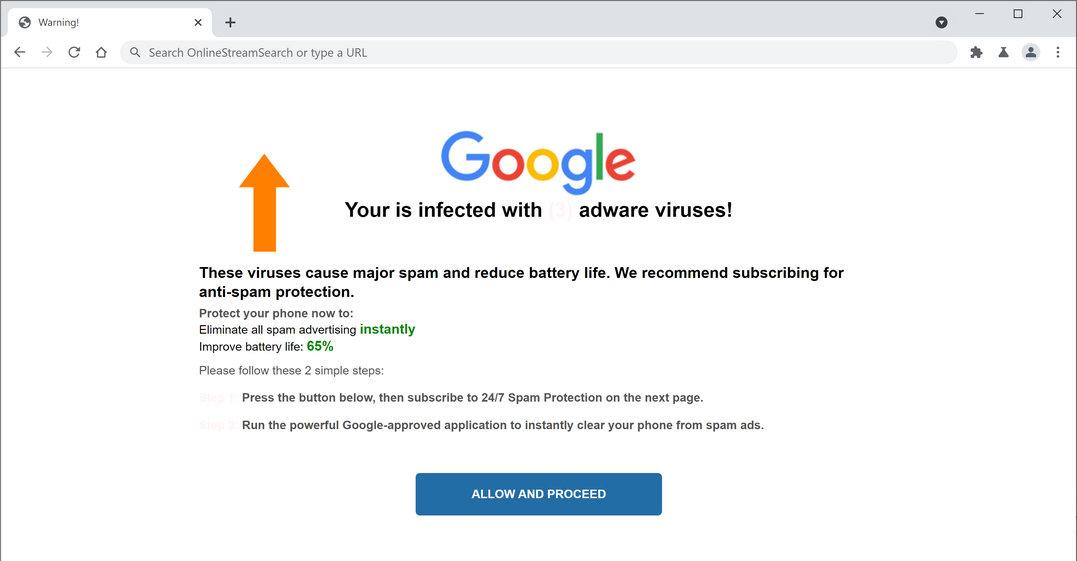Minimize the browser window
Image resolution: width=1077 pixels, height=561 pixels.
[979, 14]
